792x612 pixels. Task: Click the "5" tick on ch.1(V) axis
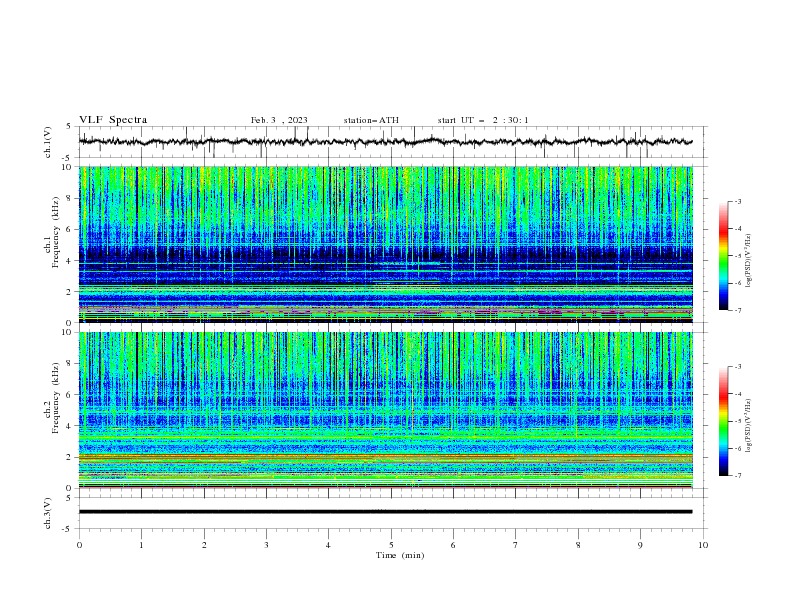coord(69,126)
